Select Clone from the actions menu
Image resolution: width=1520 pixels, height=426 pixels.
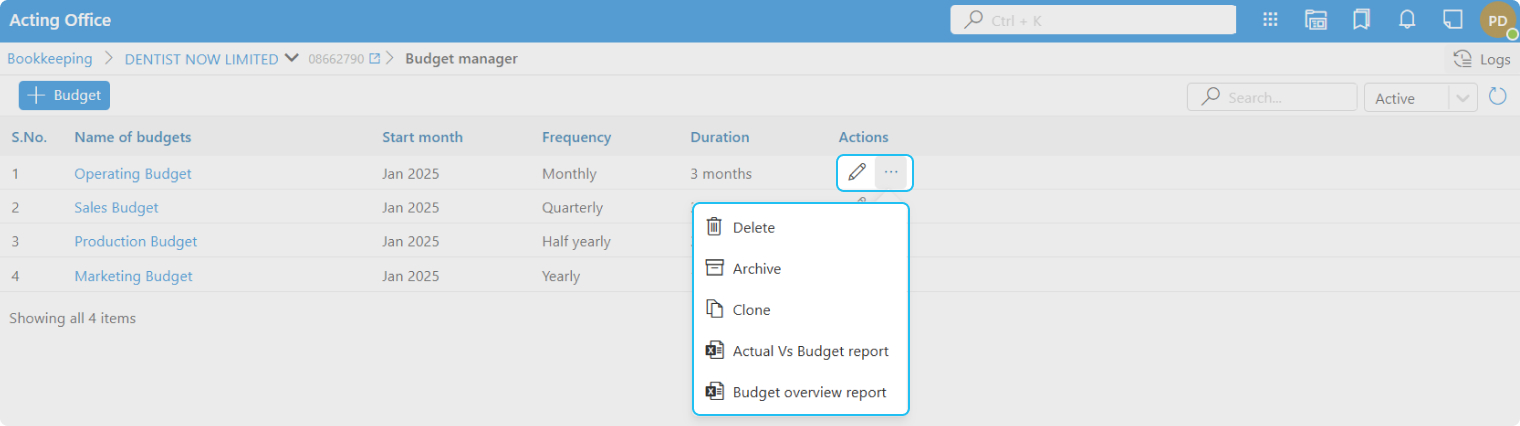tap(751, 310)
